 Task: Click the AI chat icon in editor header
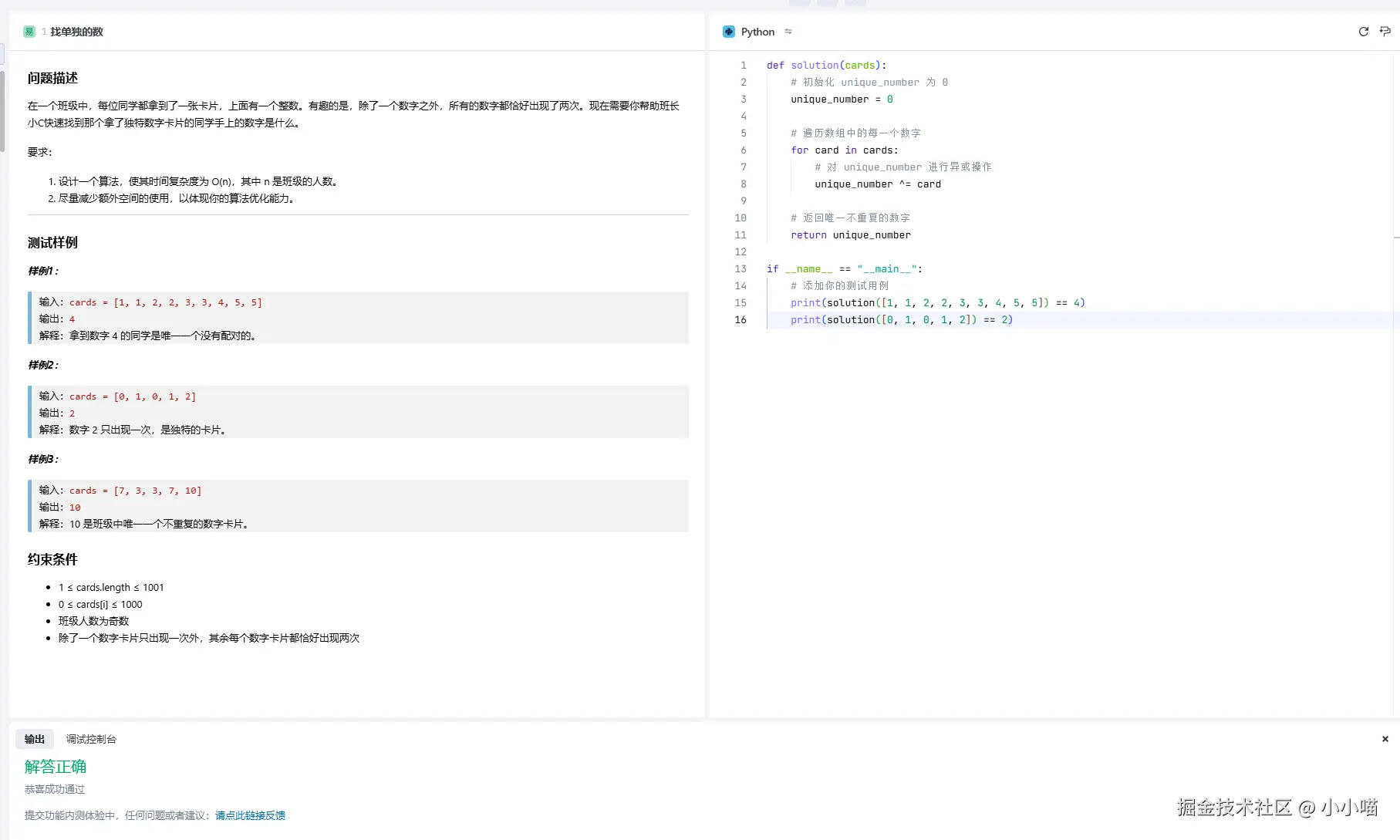(x=1385, y=32)
